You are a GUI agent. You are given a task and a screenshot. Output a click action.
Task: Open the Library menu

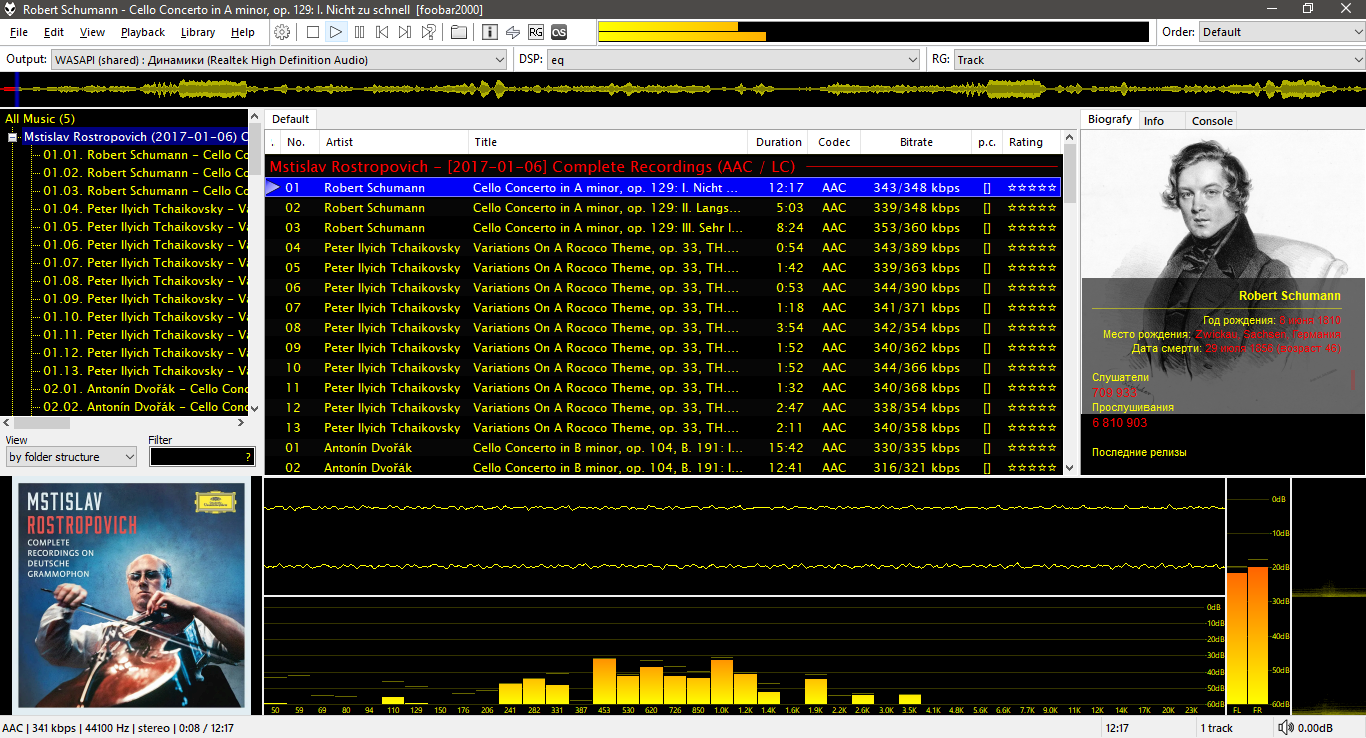198,32
